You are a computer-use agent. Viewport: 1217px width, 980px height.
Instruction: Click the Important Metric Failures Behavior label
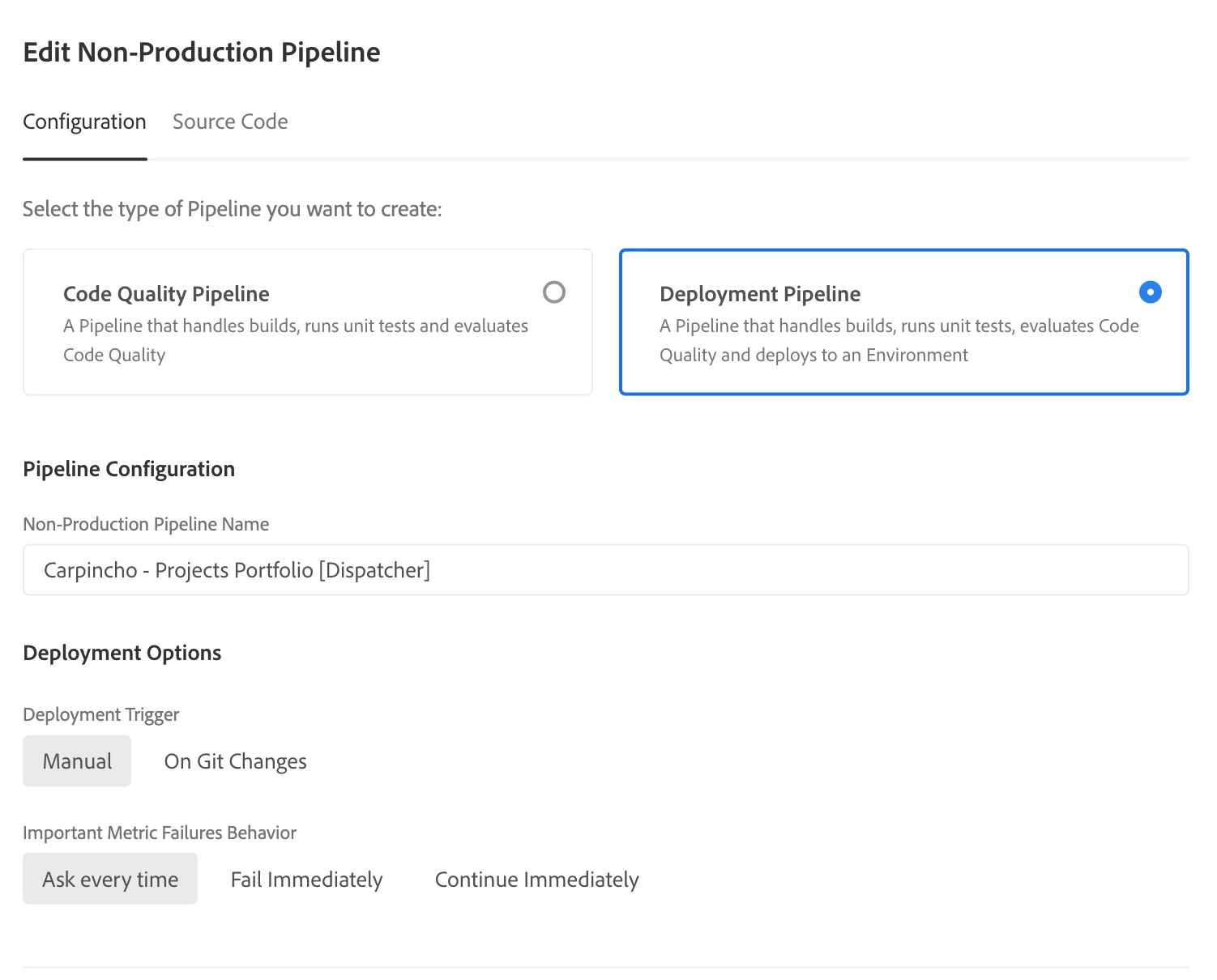point(160,833)
